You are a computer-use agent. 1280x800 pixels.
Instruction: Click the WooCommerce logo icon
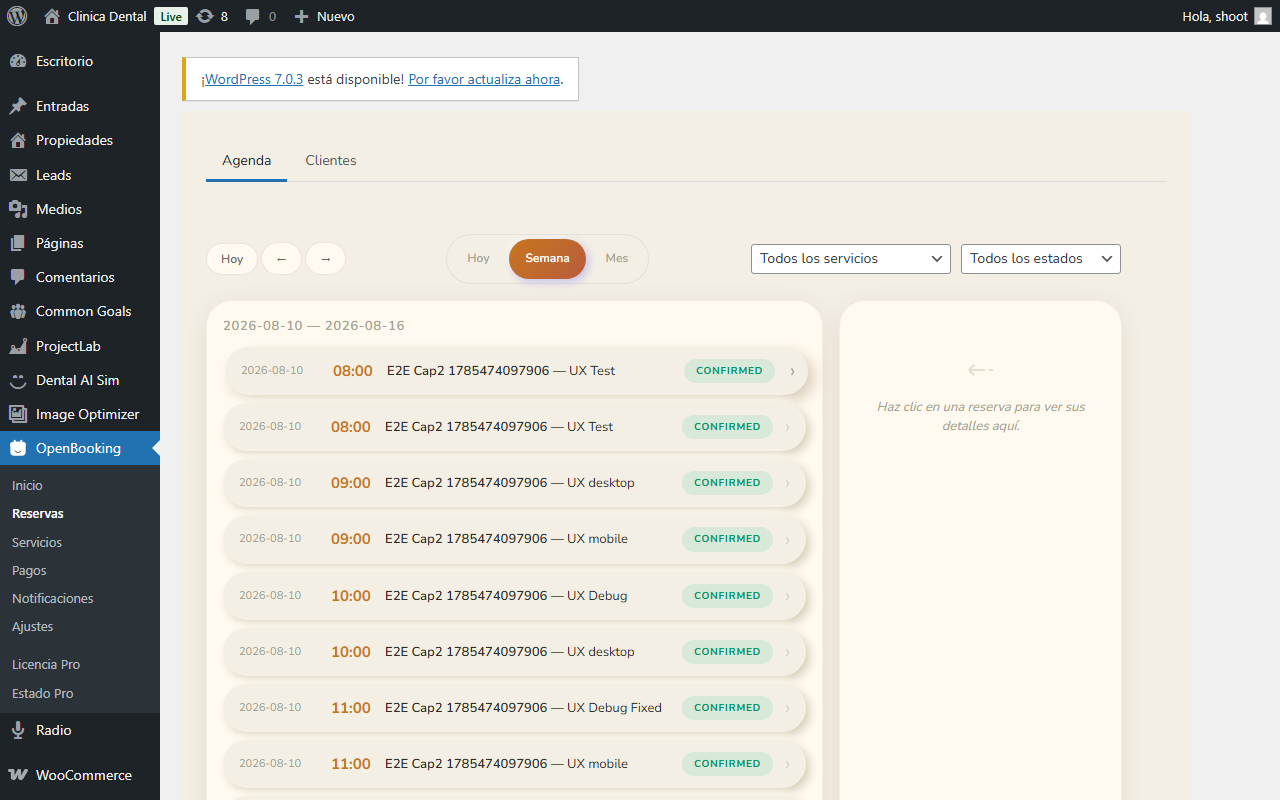pos(18,775)
